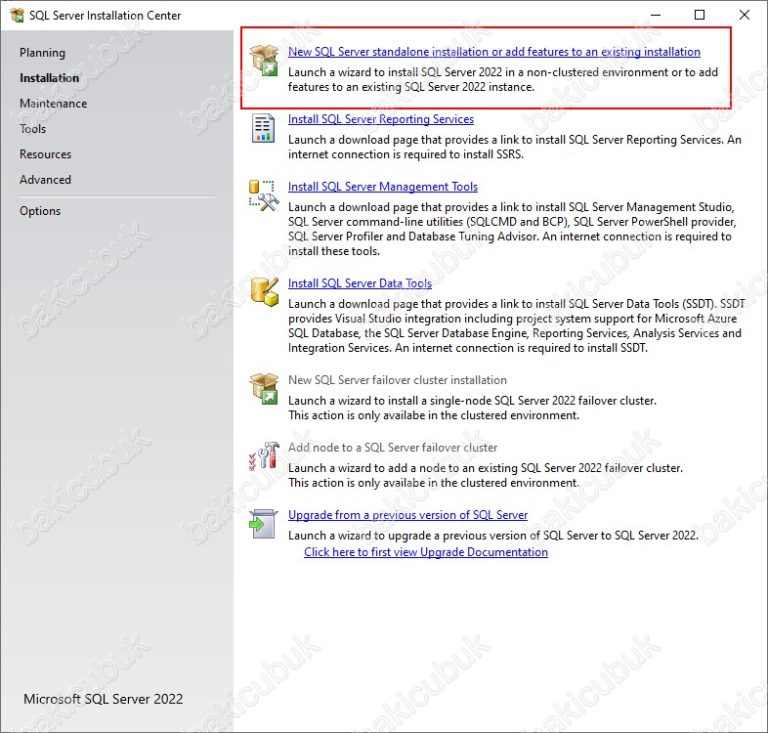The height and width of the screenshot is (733, 768).
Task: Click Install SQL Server Data Tools link
Action: coord(359,283)
